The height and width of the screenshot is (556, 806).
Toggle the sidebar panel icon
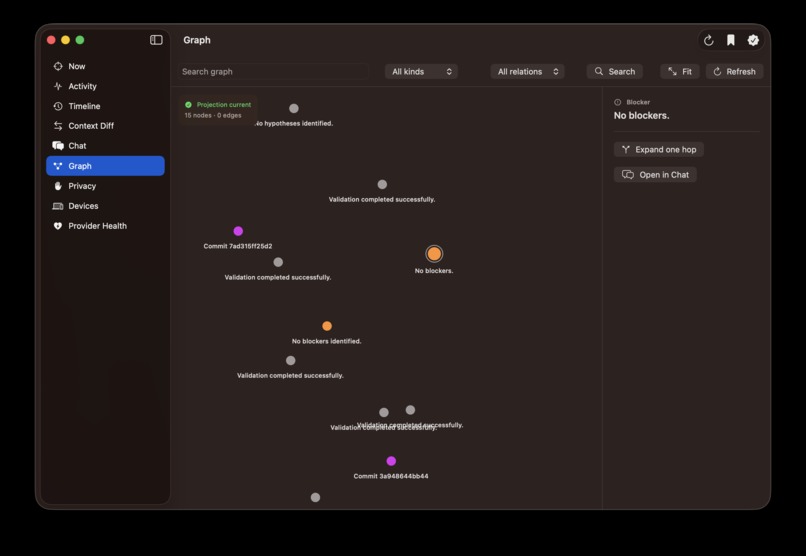tap(156, 40)
